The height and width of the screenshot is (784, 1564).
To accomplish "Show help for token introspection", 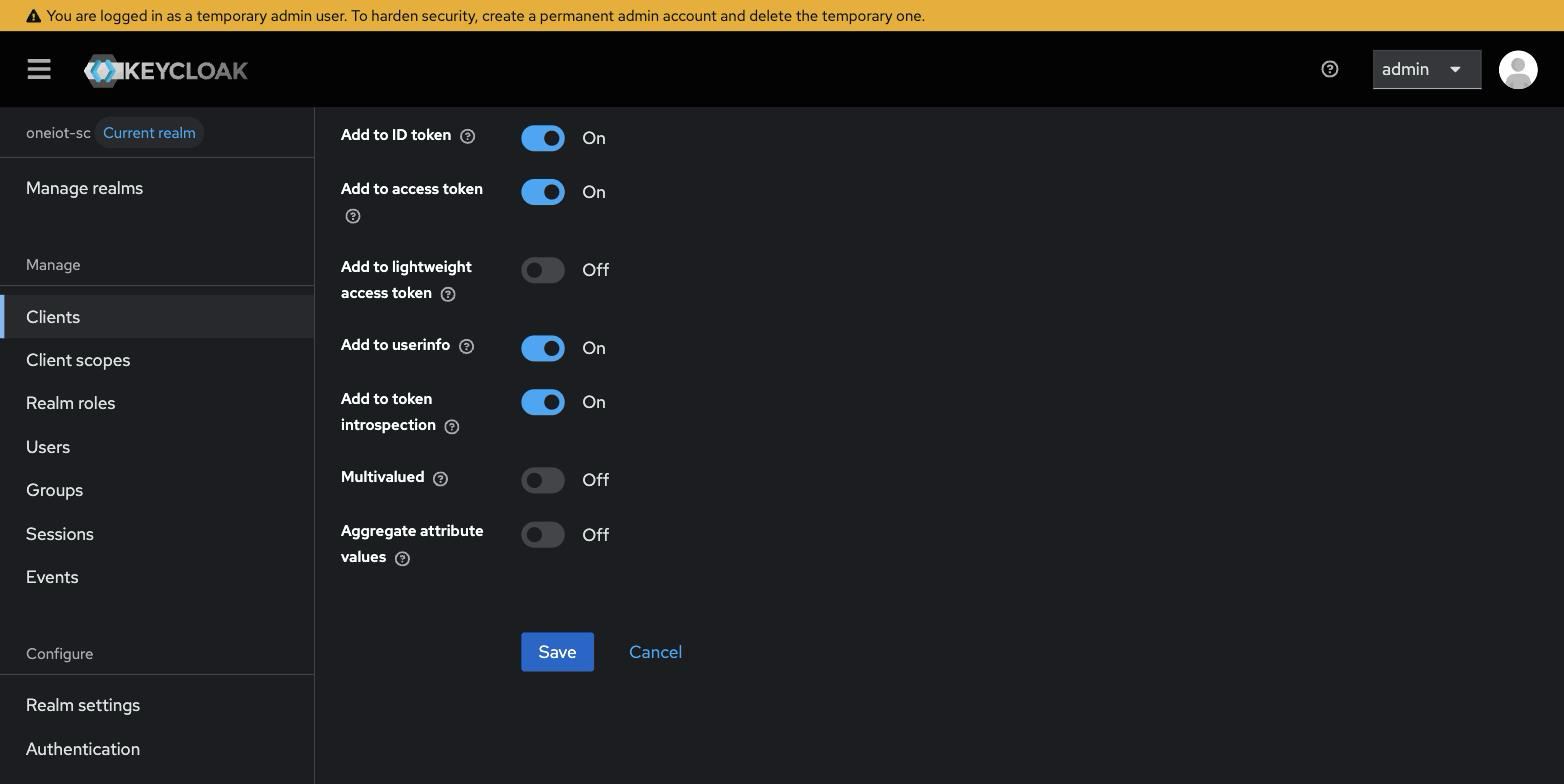I will tap(452, 426).
